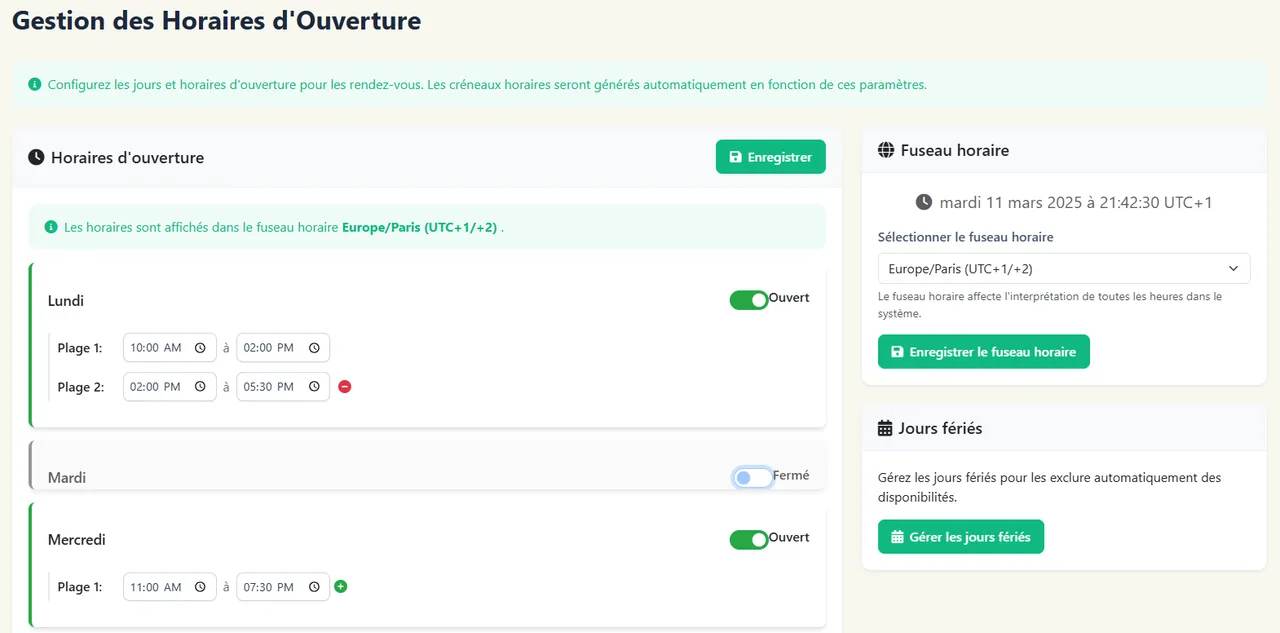Edit Lundi Plage 2 end time 05:30 PM
The height and width of the screenshot is (633, 1280).
[283, 387]
